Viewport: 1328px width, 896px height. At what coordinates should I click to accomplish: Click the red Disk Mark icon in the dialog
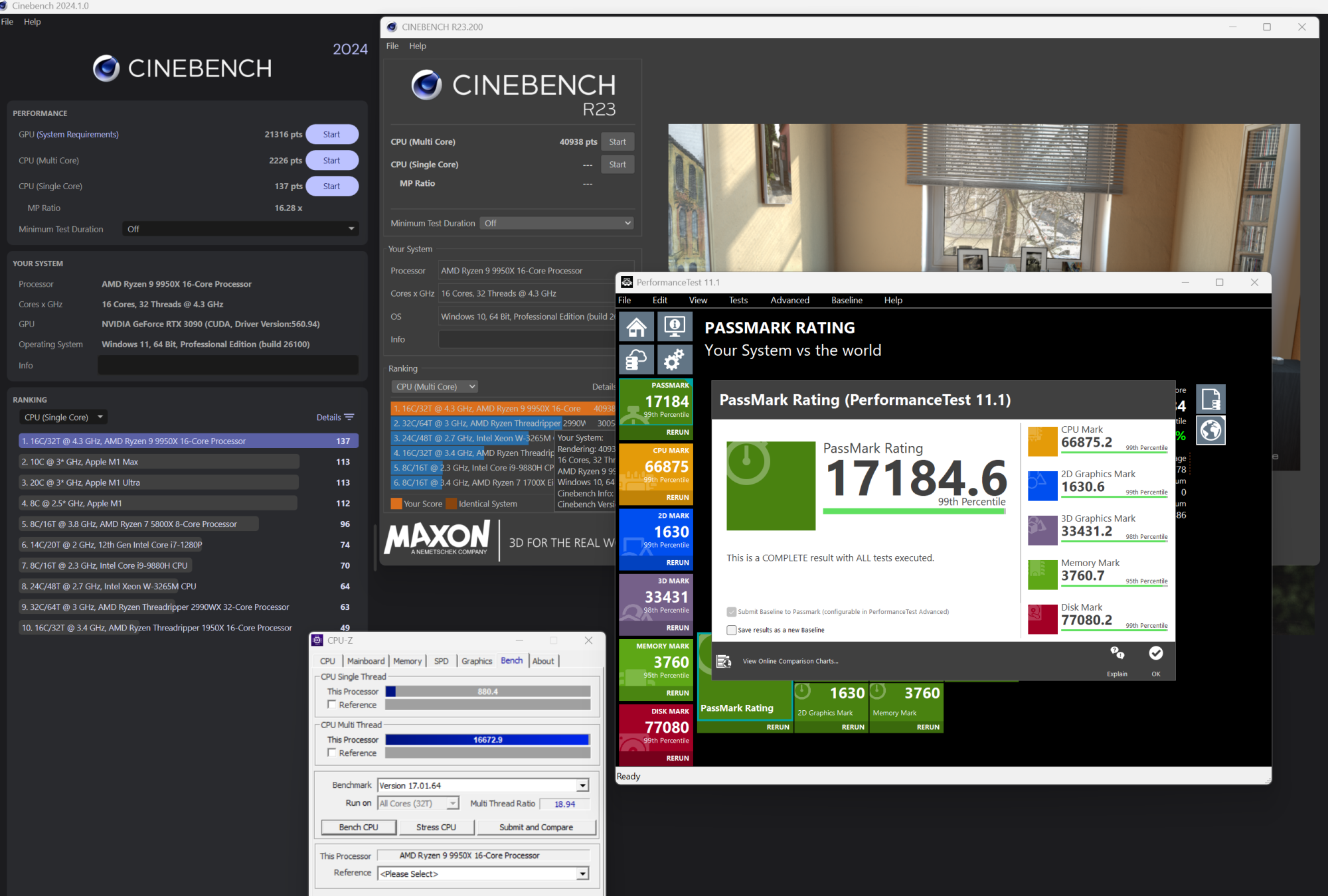click(1042, 619)
